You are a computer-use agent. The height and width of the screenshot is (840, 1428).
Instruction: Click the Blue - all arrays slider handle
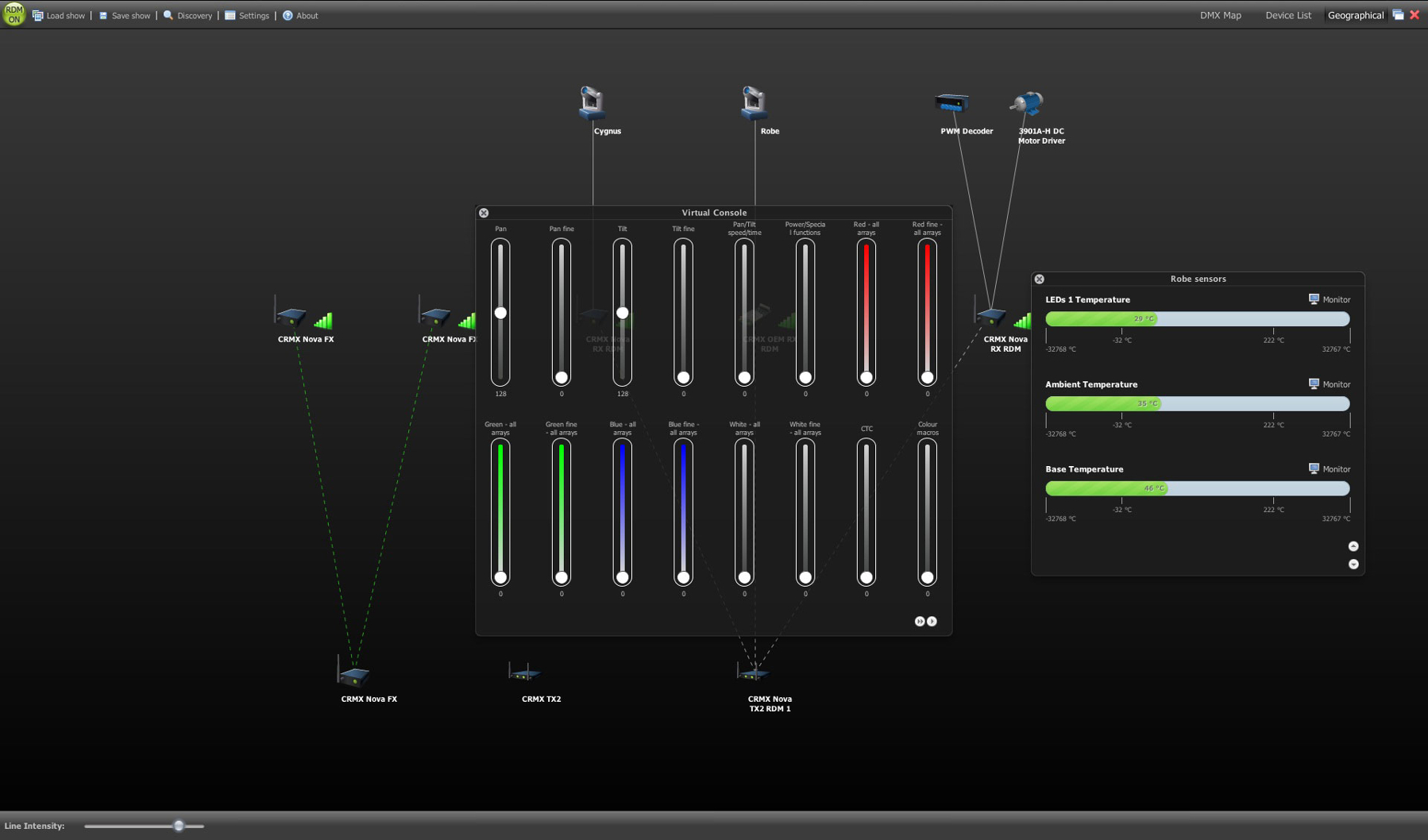tap(623, 578)
